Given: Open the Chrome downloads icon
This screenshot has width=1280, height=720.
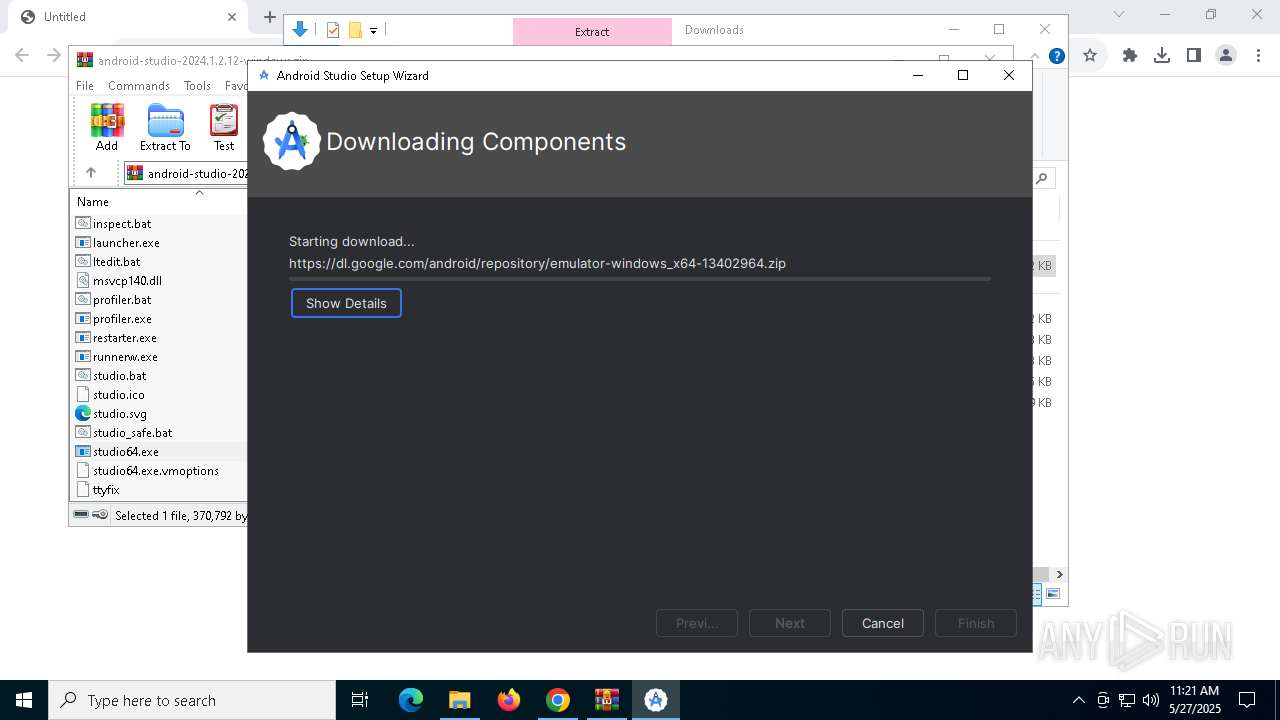Looking at the screenshot, I should pos(1162,56).
